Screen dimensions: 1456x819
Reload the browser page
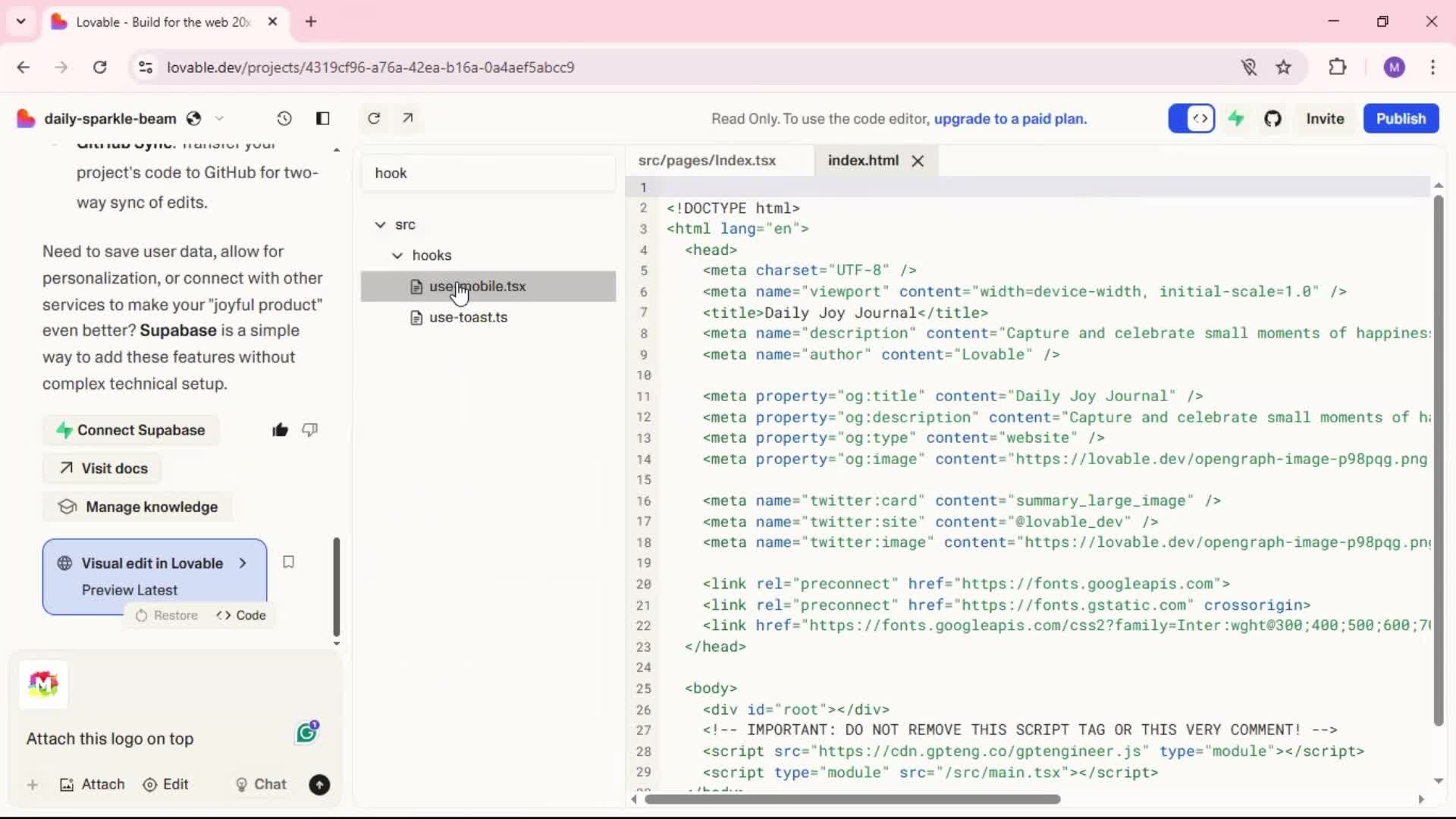(99, 67)
